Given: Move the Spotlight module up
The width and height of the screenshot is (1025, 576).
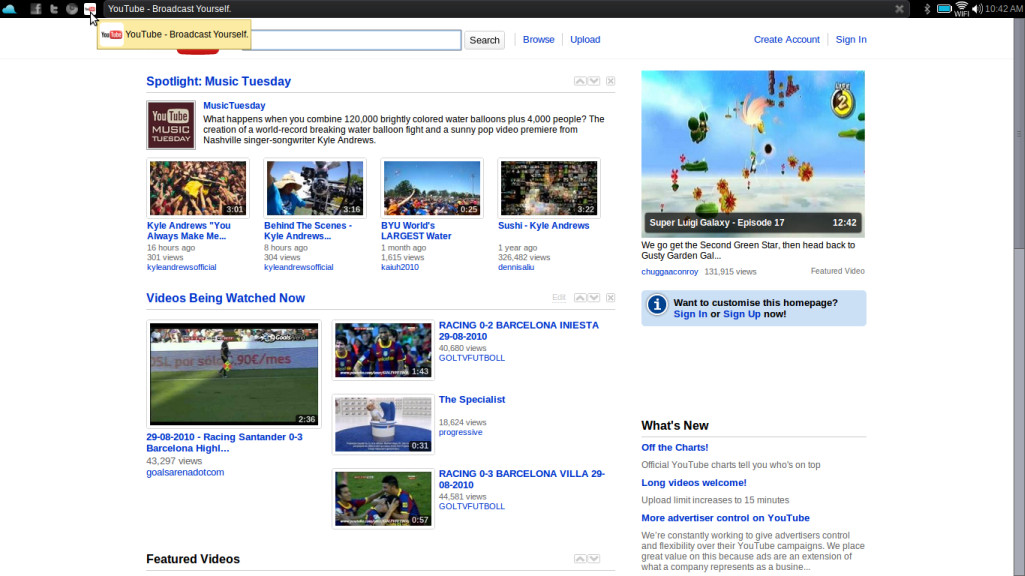Looking at the screenshot, I should pos(580,81).
